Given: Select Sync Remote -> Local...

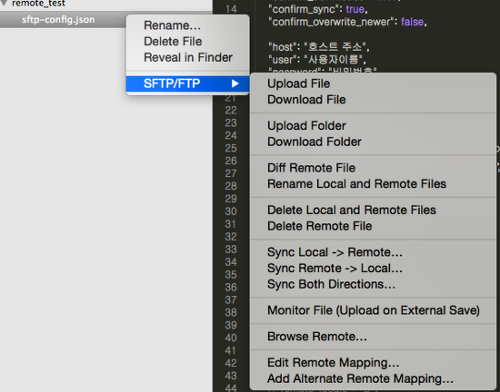Looking at the screenshot, I should point(373,268).
